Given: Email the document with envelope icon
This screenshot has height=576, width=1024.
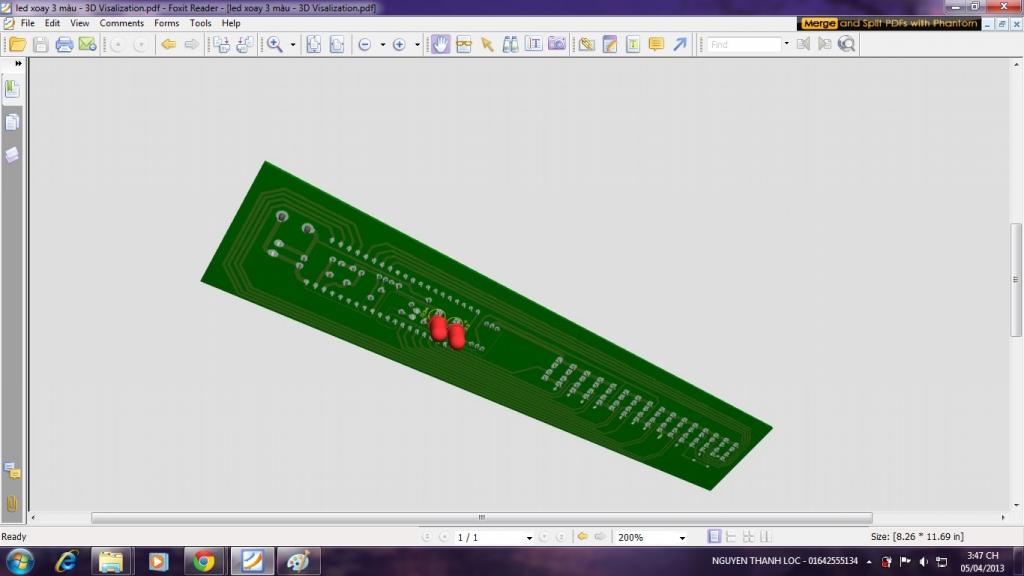Looking at the screenshot, I should click(x=87, y=44).
